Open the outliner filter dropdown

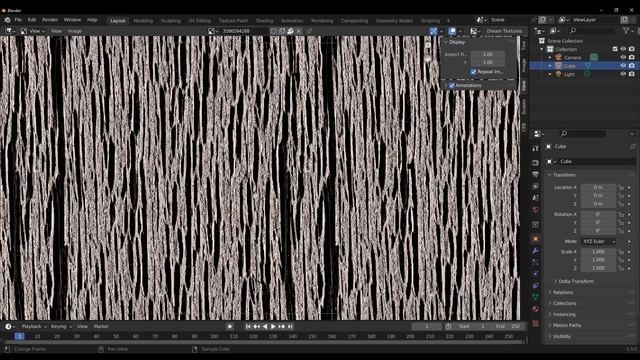point(627,31)
